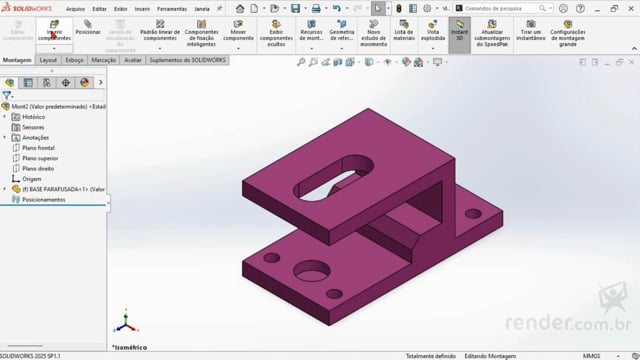Open the Padrão linear dropdown arrow

coord(160,49)
